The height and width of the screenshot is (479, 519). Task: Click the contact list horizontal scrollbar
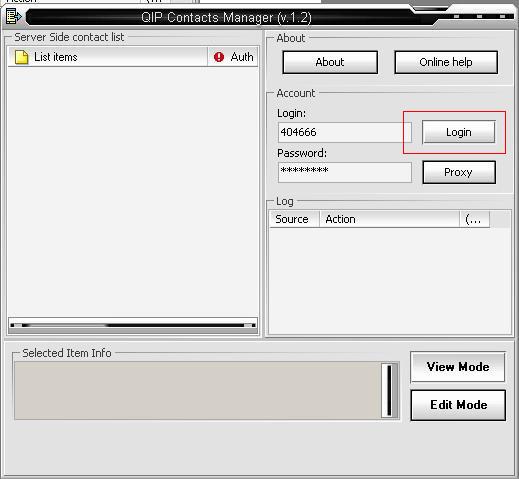133,325
